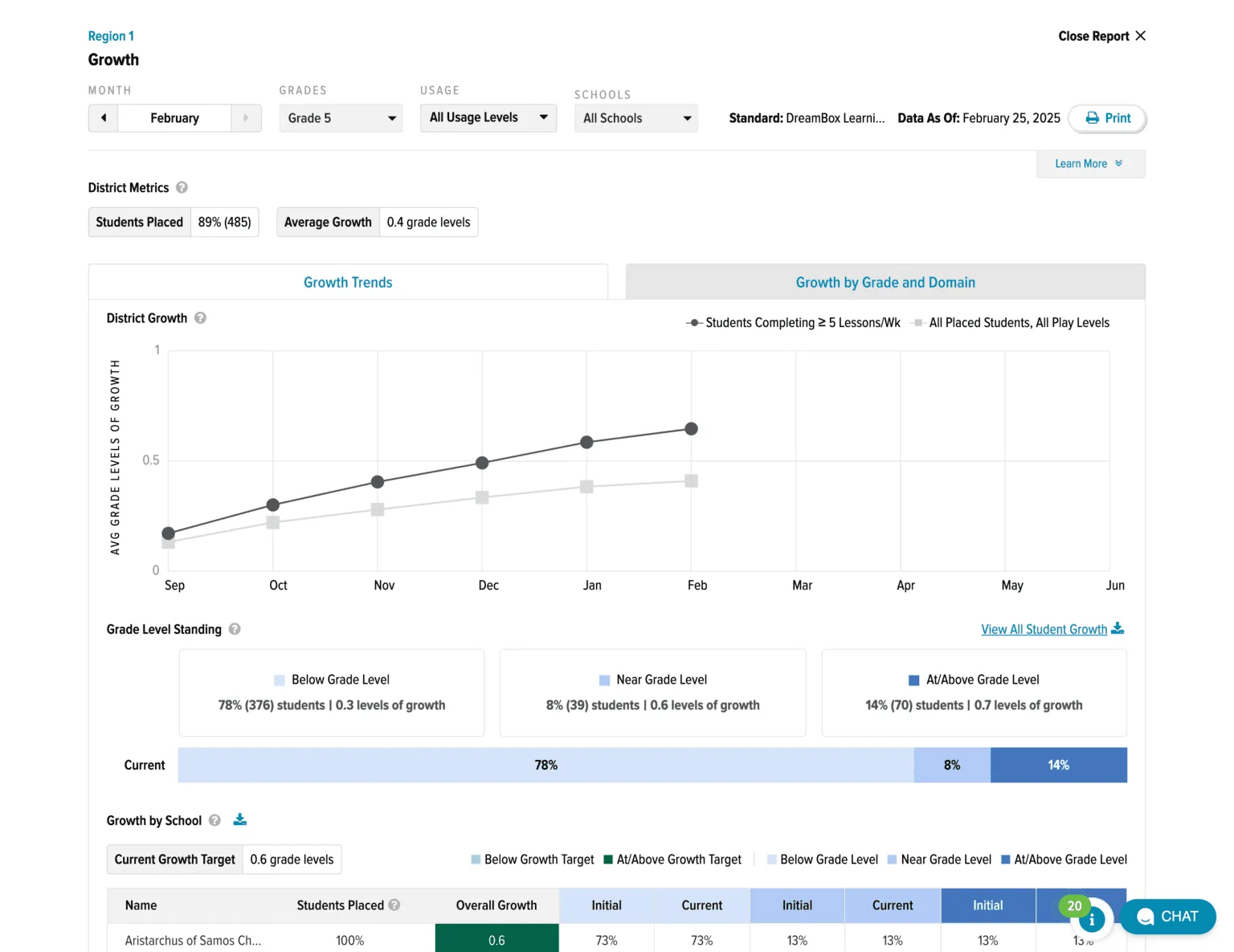The height and width of the screenshot is (952, 1234).
Task: Open the Grade 5 grades dropdown
Action: 341,118
